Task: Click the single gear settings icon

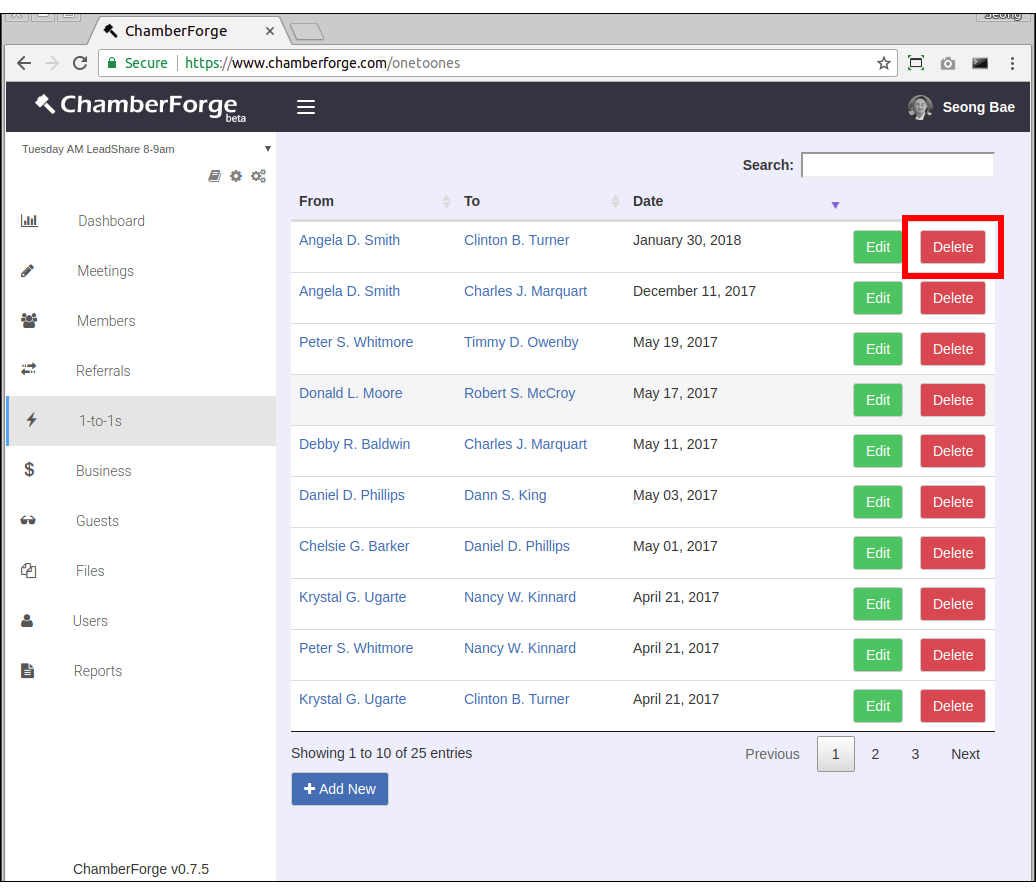Action: point(236,176)
